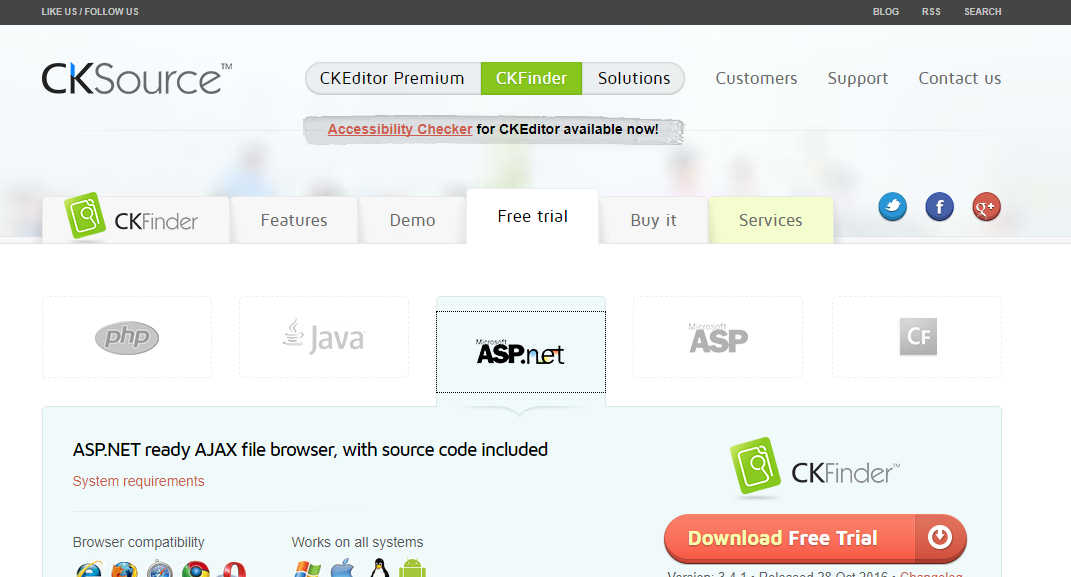The image size is (1071, 577).
Task: Open the BLOG link in top bar
Action: tap(886, 12)
